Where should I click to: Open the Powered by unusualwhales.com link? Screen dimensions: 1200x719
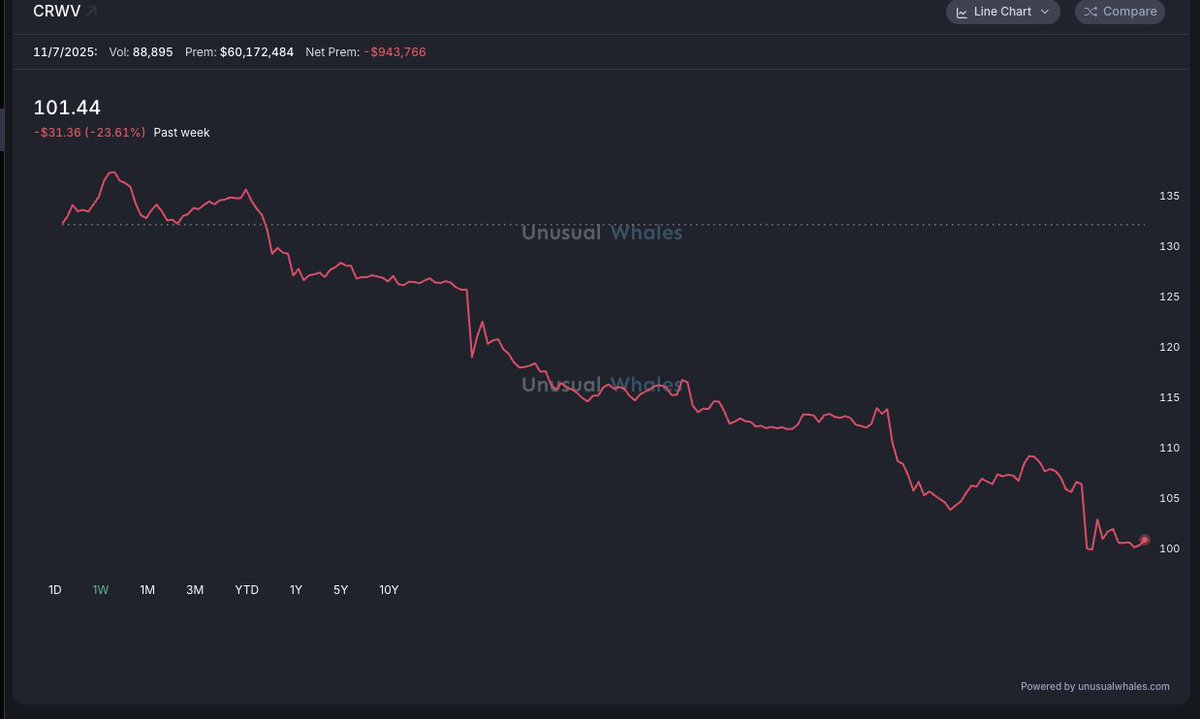point(1094,687)
